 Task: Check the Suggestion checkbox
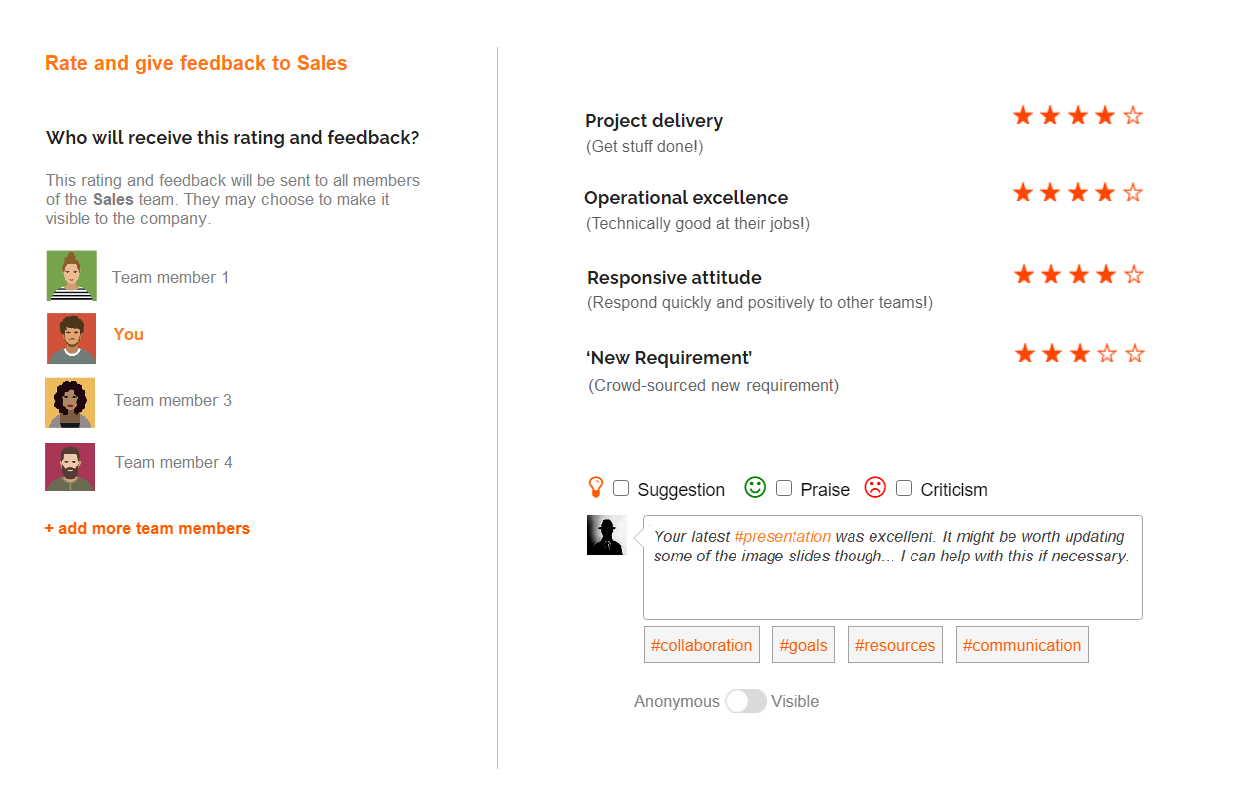coord(621,488)
